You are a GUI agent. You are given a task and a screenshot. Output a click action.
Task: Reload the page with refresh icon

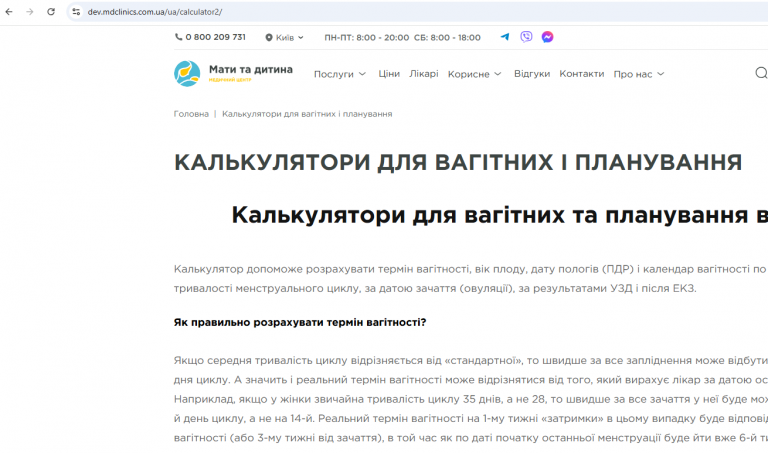tap(51, 12)
